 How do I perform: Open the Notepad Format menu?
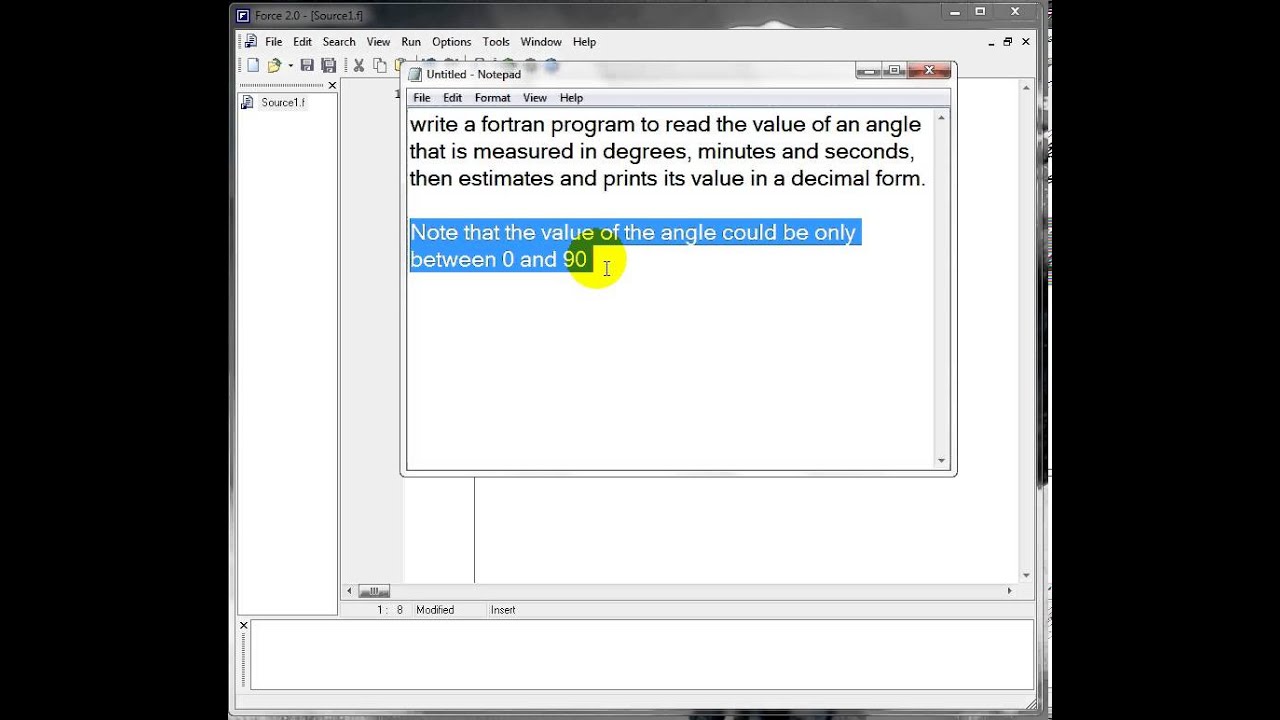pyautogui.click(x=492, y=98)
